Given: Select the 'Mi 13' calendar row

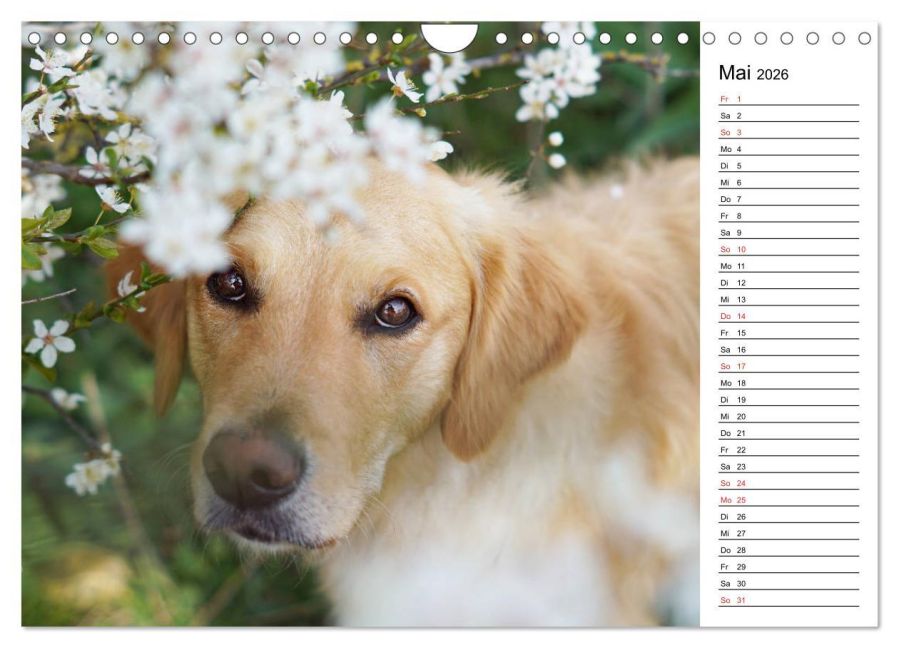Looking at the screenshot, I should point(788,299).
